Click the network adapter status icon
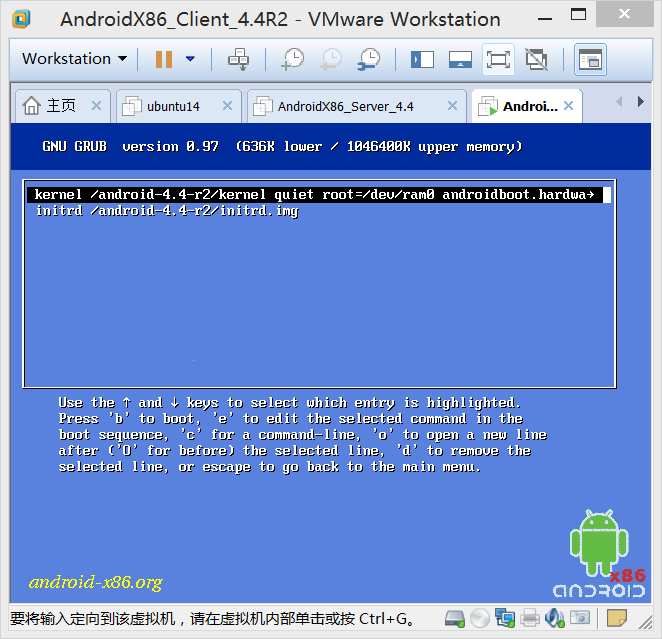Screen dimensions: 662x639 505,618
